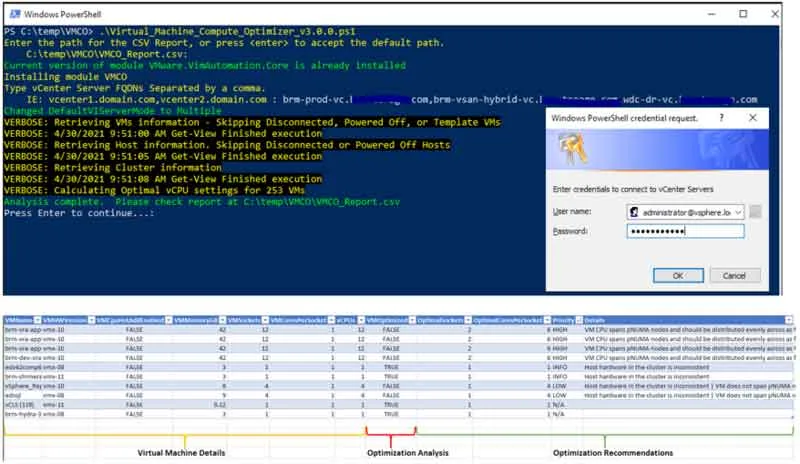The height and width of the screenshot is (464, 800).
Task: Click the help question mark in credential dialog
Action: tap(721, 118)
